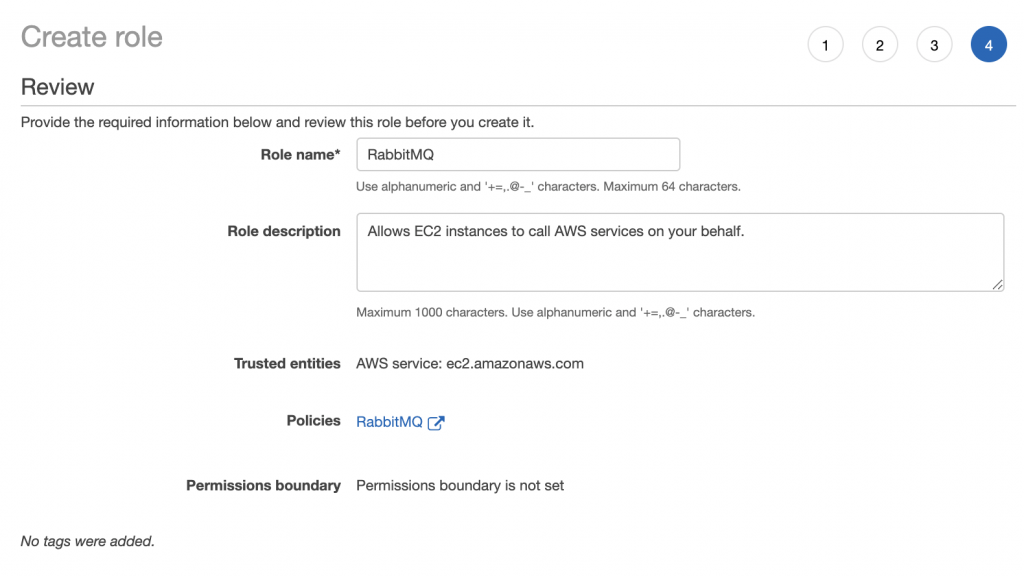The image size is (1024, 576).
Task: Focus the Role description text area
Action: (x=680, y=252)
